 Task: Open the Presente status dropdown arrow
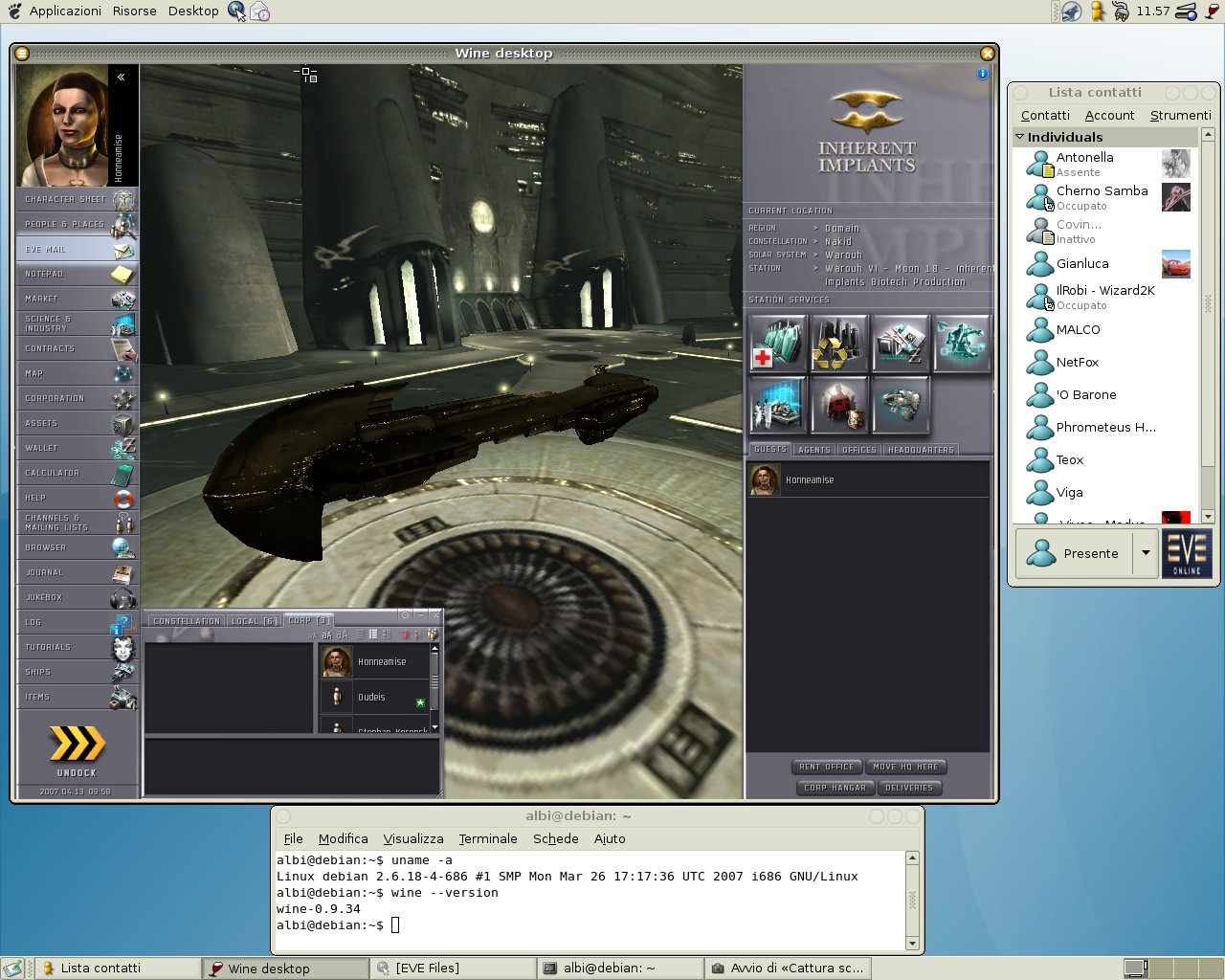point(1146,553)
